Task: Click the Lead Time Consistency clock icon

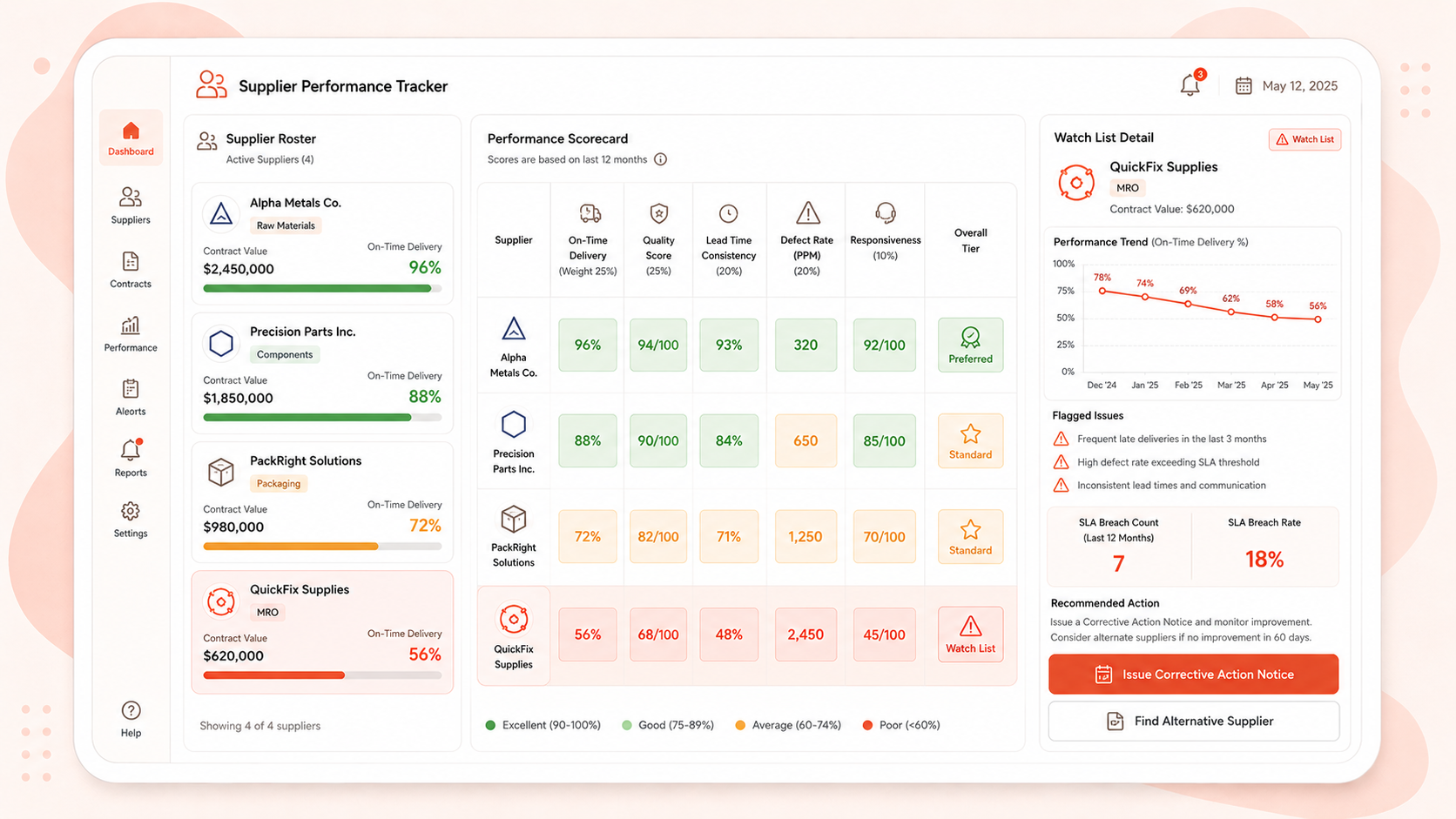Action: [x=729, y=213]
